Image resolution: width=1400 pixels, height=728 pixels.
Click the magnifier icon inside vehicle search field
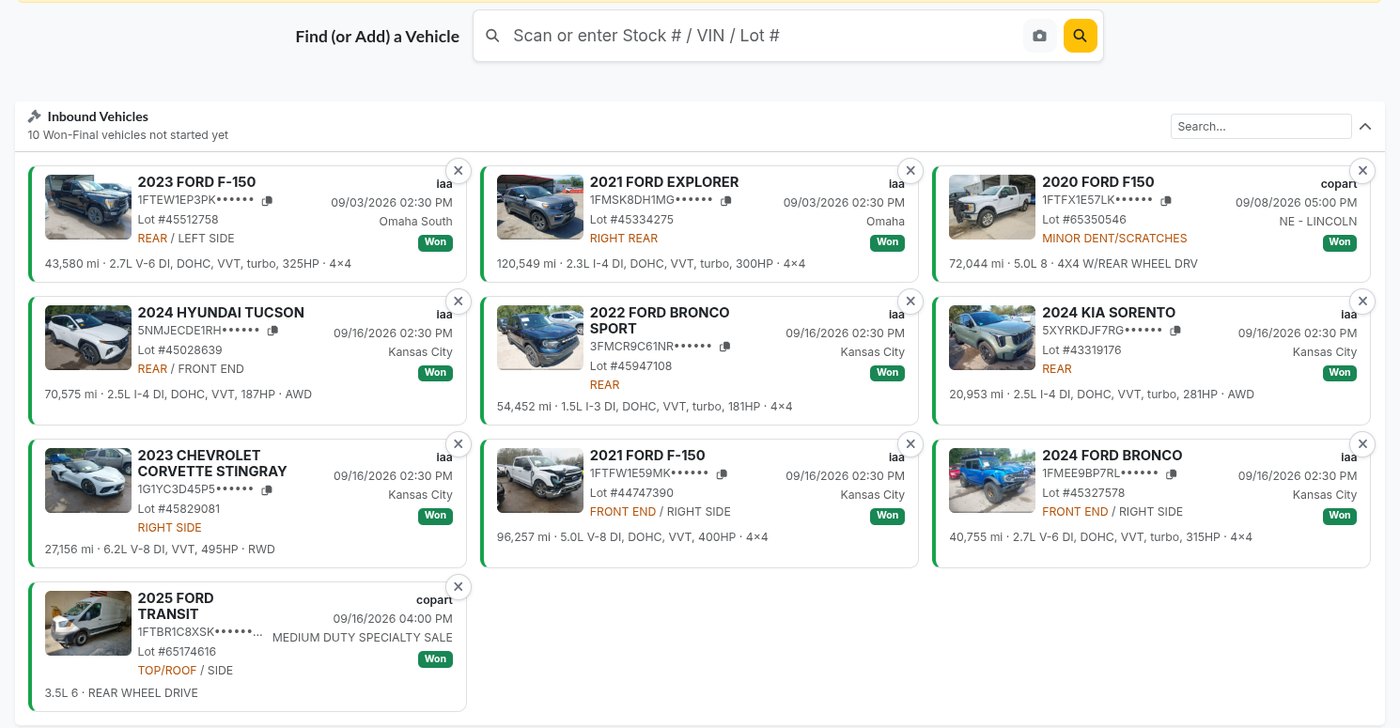pyautogui.click(x=492, y=36)
